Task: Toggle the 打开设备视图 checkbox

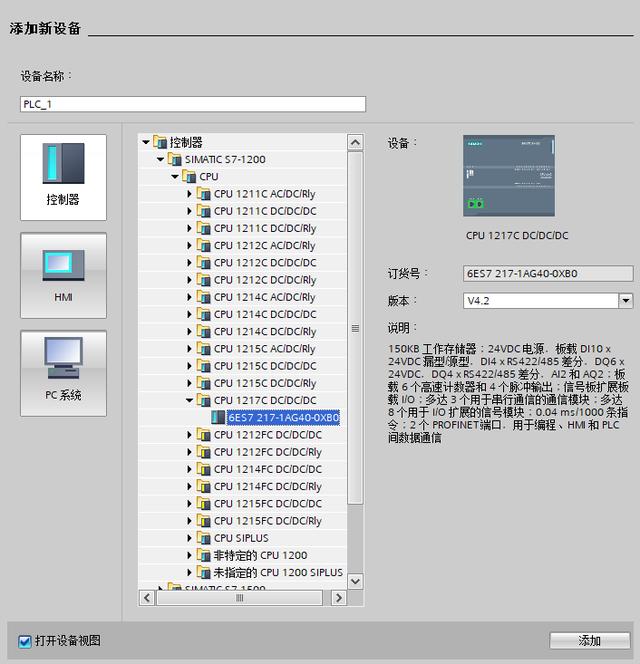Action: [25, 641]
